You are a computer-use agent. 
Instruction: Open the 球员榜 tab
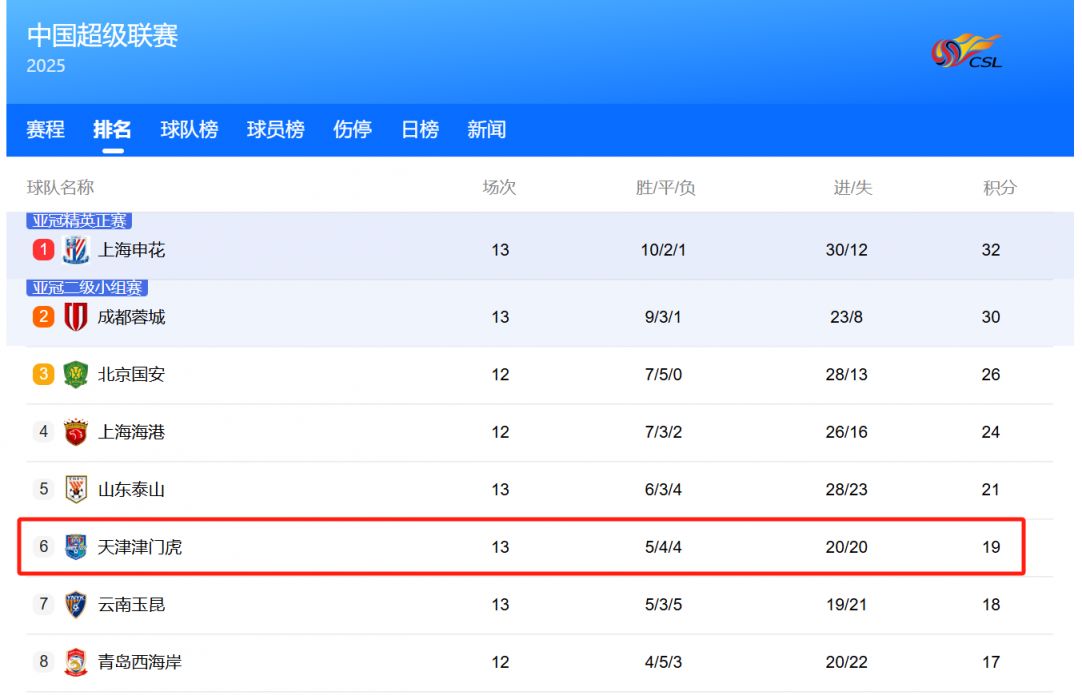point(275,130)
